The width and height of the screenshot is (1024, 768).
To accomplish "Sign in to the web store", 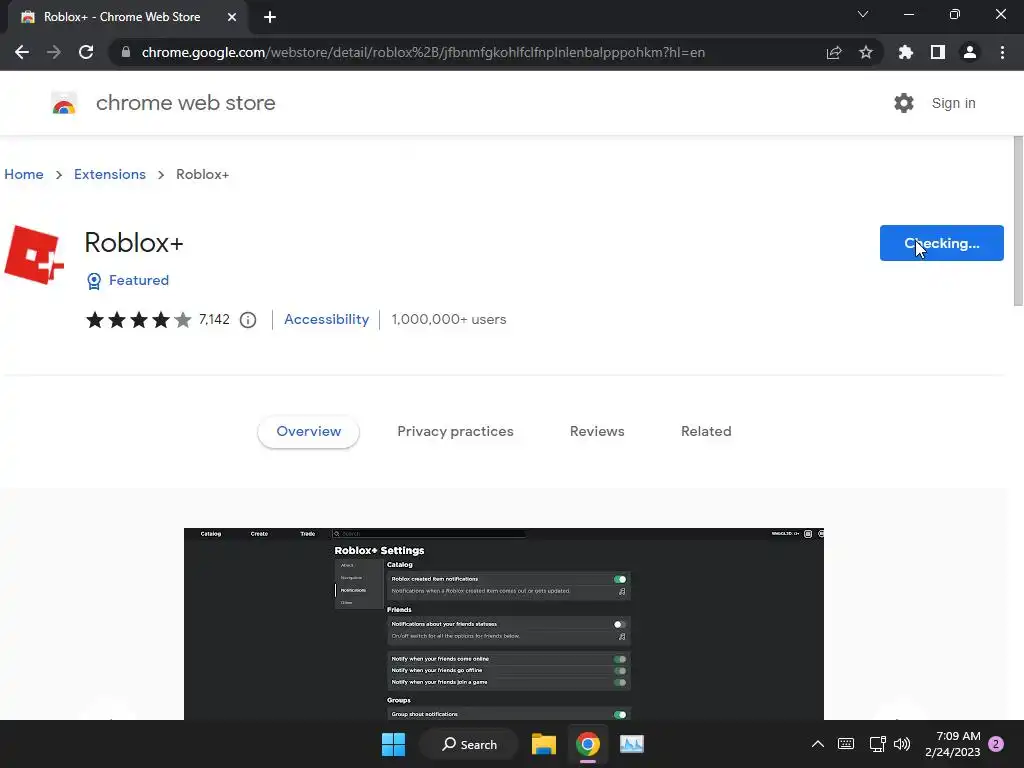I will point(953,103).
